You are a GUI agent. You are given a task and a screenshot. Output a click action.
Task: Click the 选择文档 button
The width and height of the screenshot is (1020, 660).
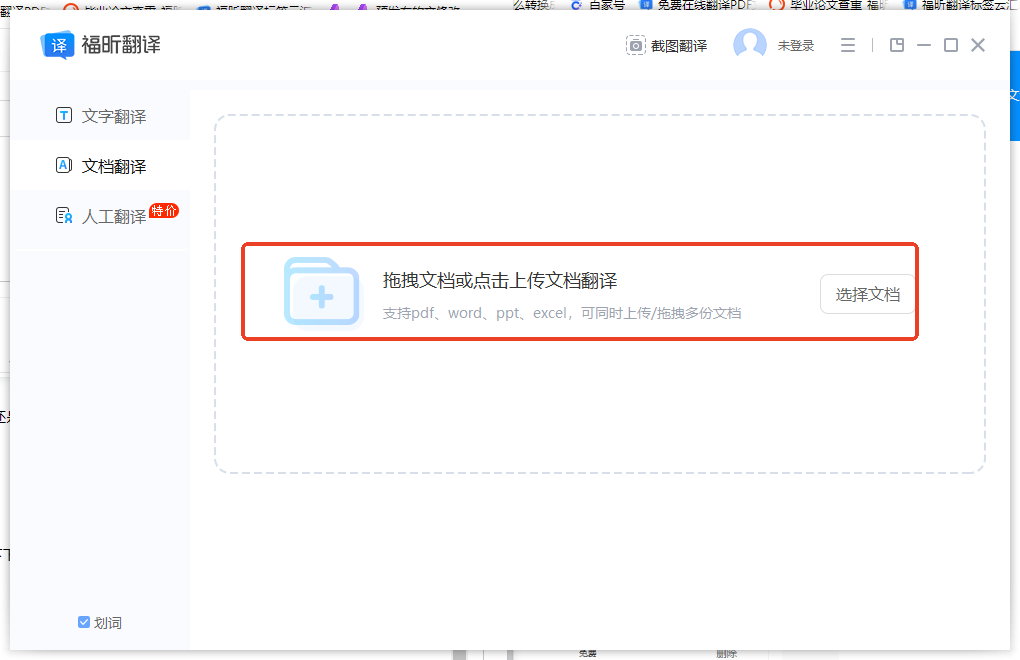point(867,294)
